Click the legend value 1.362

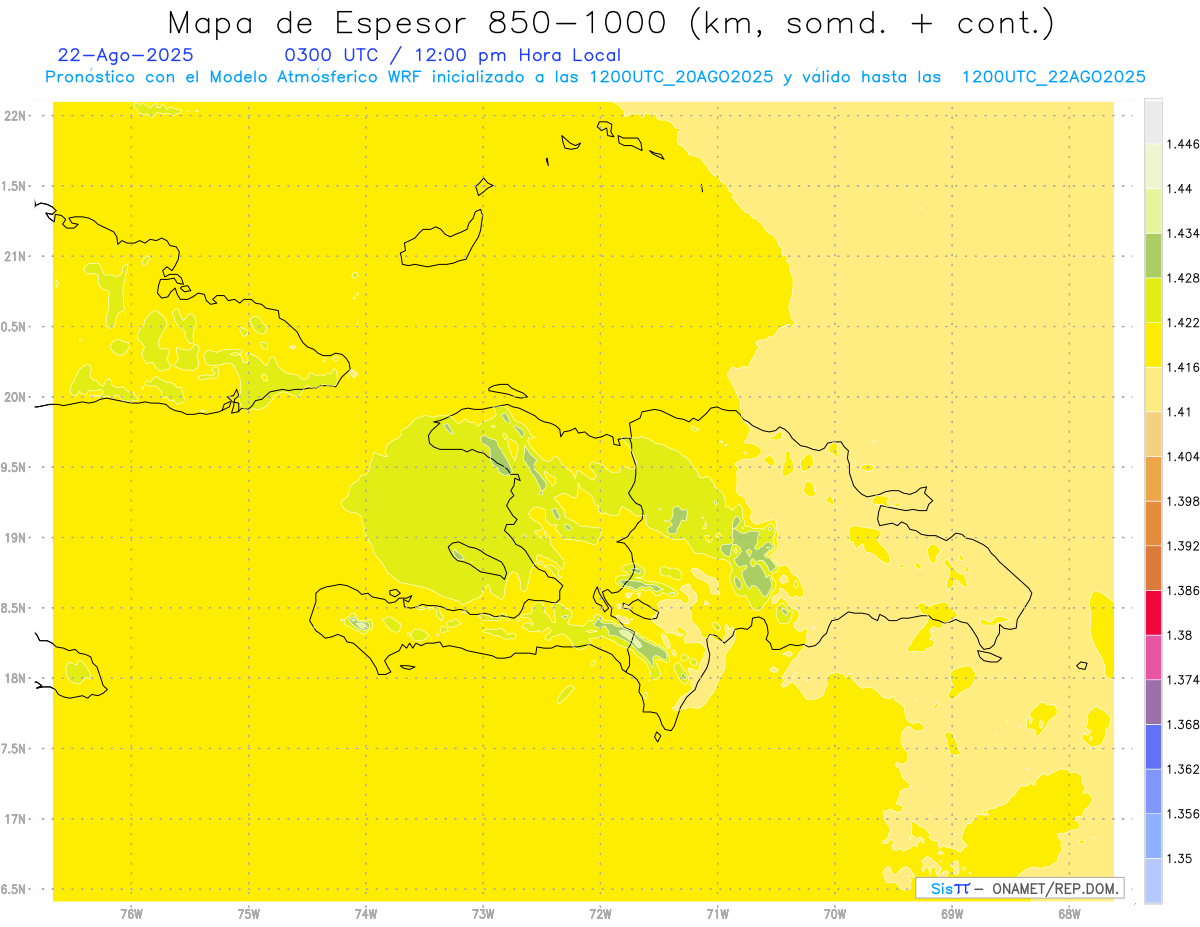coord(1183,769)
